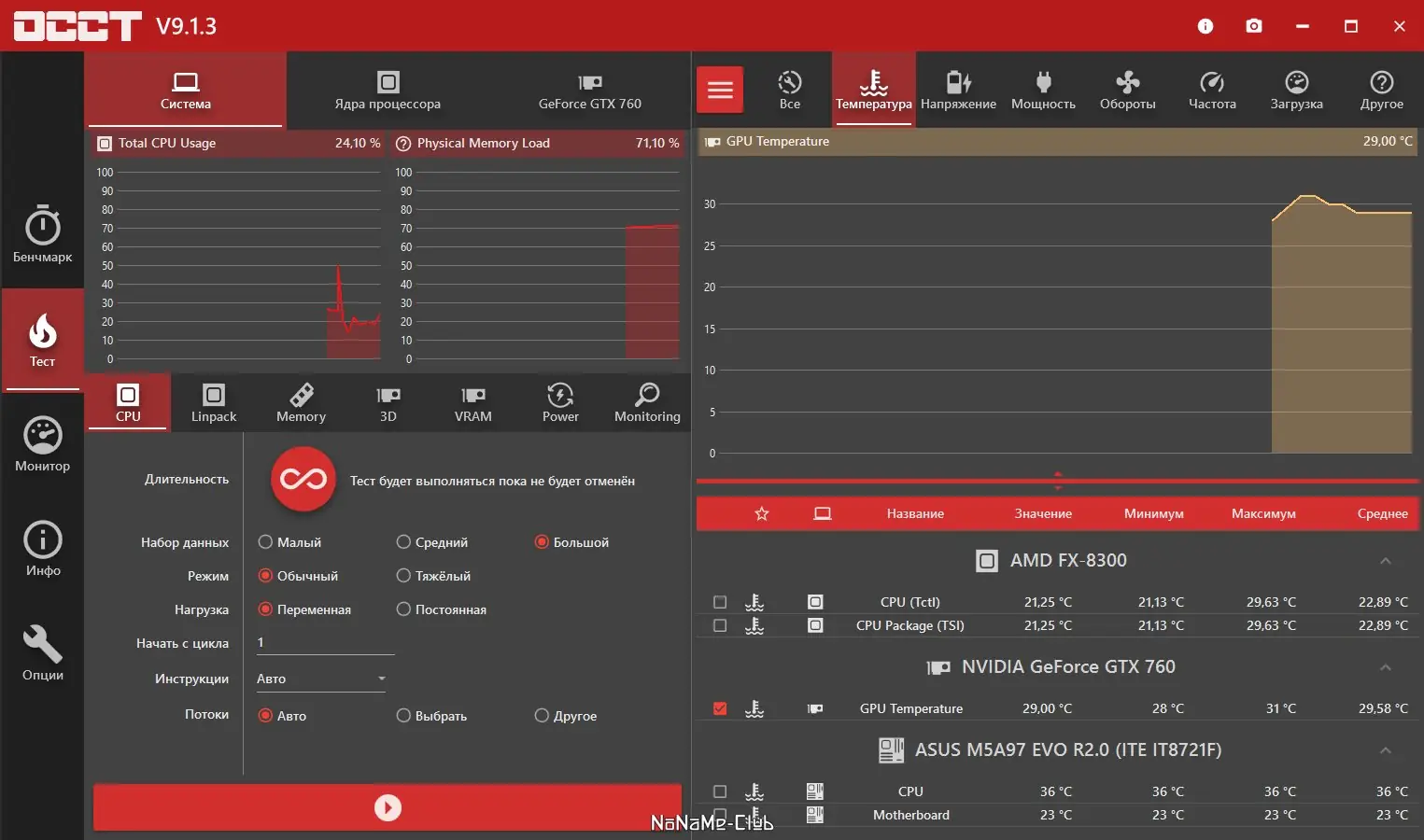Open the Инструкции dropdown set to Авто
Image resolution: width=1424 pixels, height=840 pixels.
[321, 679]
